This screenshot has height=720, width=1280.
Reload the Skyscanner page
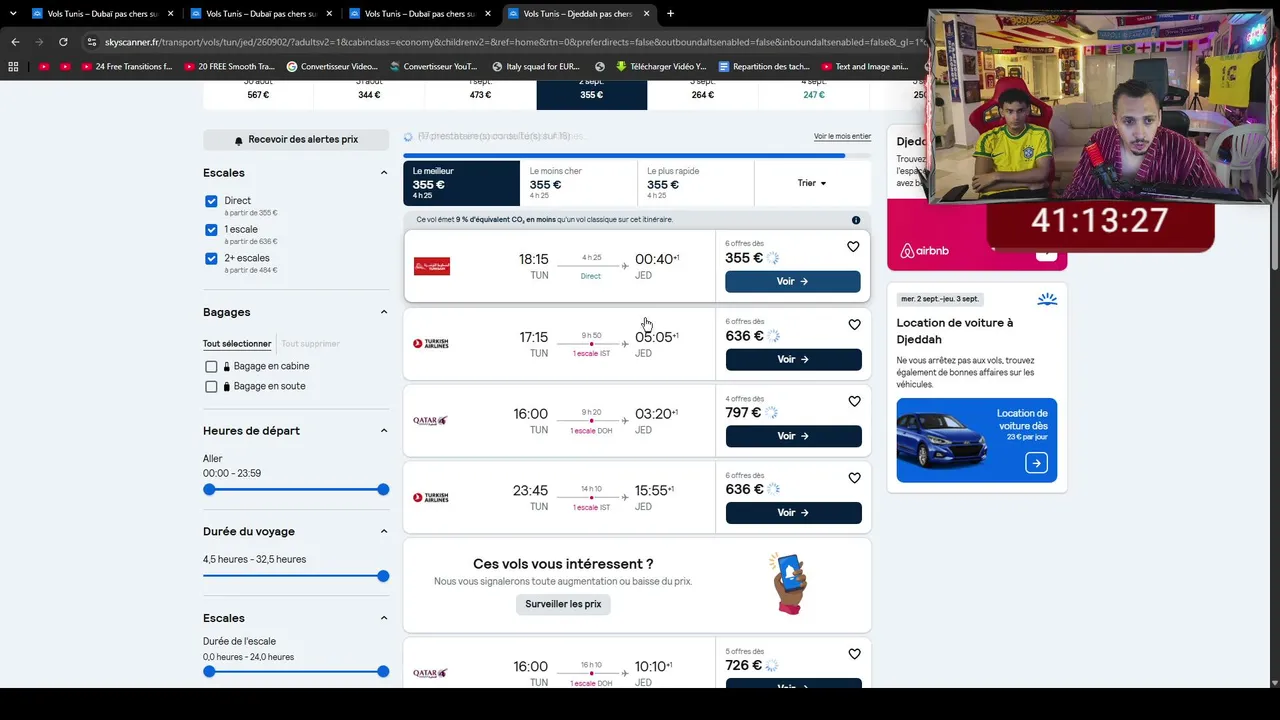(x=63, y=42)
